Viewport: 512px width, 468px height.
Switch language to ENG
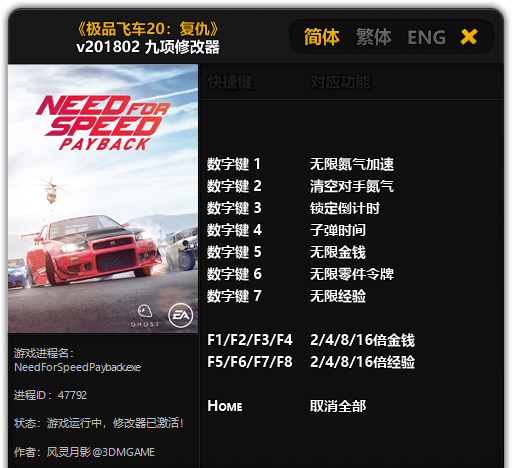tap(427, 37)
